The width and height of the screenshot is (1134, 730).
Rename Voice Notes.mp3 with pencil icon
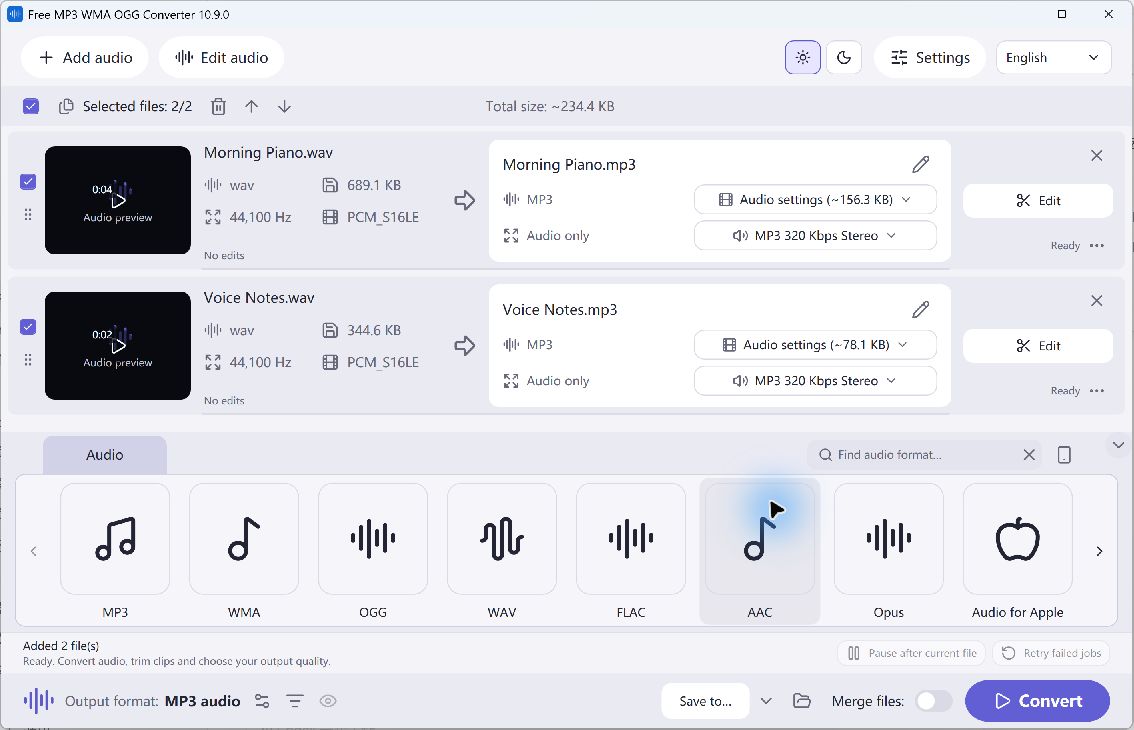[920, 310]
